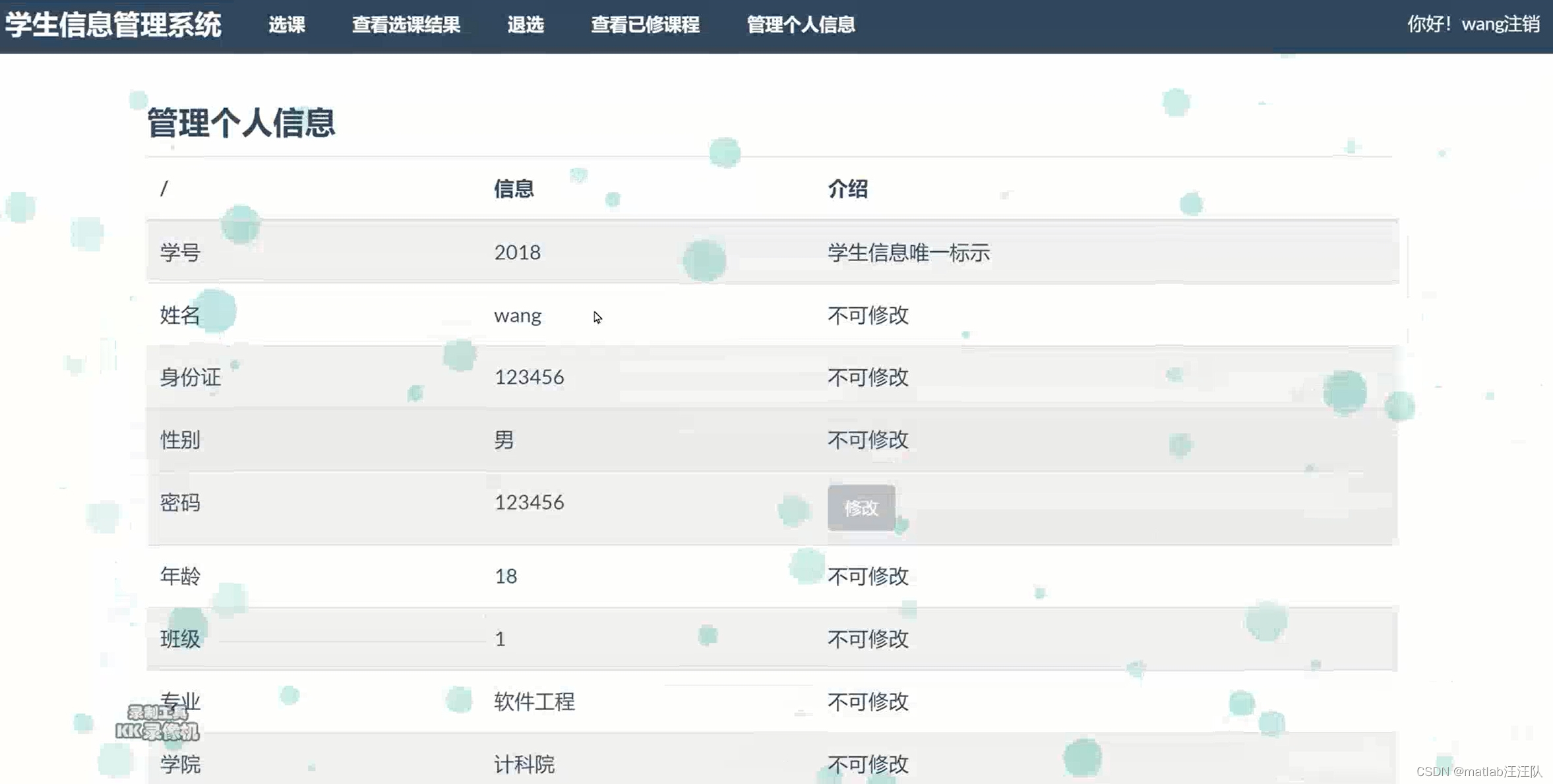Open 查看选课结果 in navigation bar
This screenshot has height=784, width=1553.
tap(406, 25)
